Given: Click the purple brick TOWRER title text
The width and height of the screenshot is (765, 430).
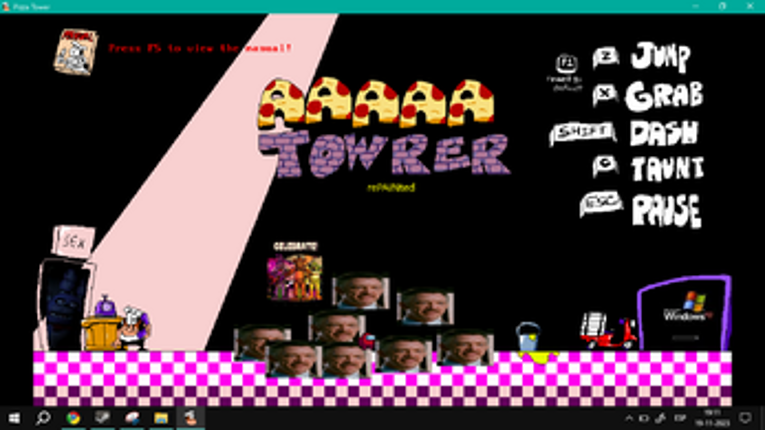Looking at the screenshot, I should pyautogui.click(x=384, y=154).
